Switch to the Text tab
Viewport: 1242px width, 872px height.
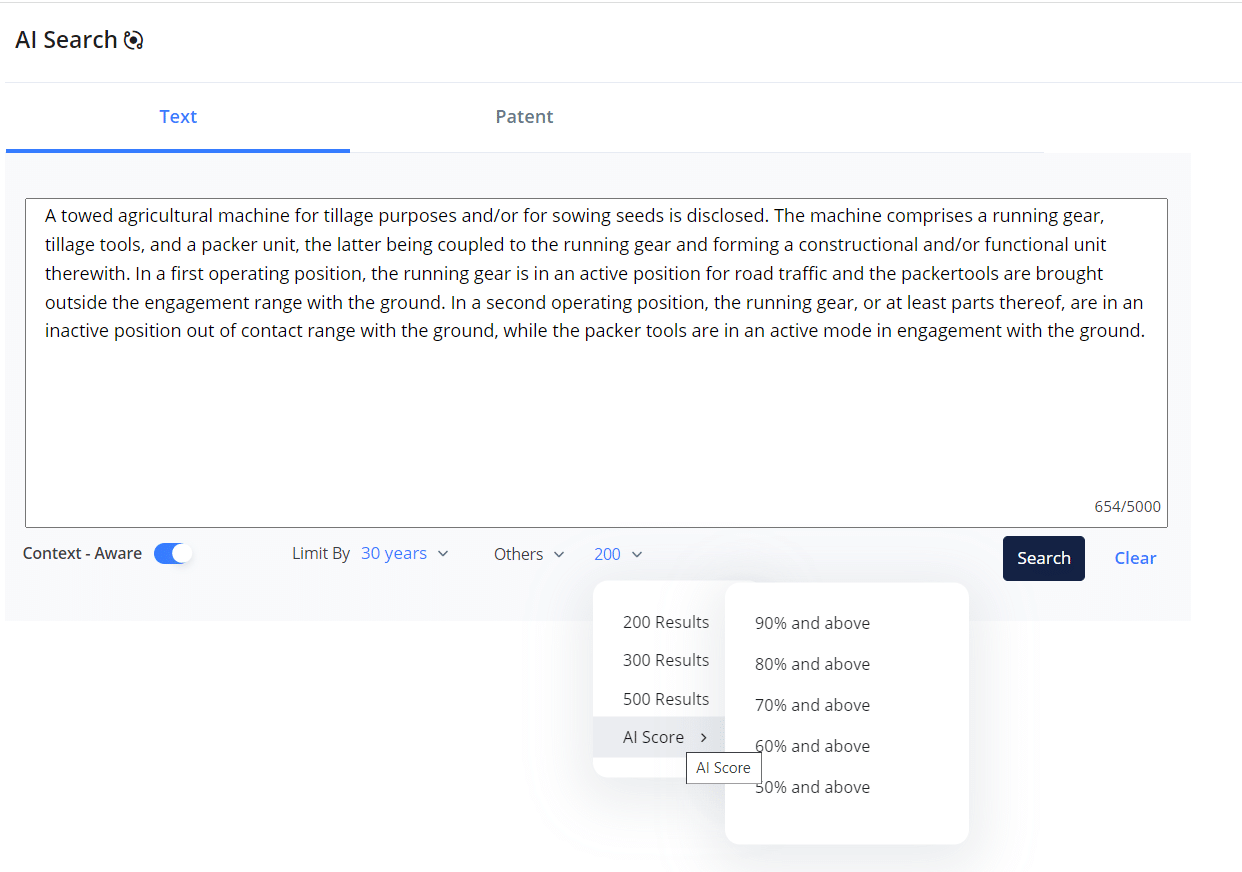click(x=178, y=117)
